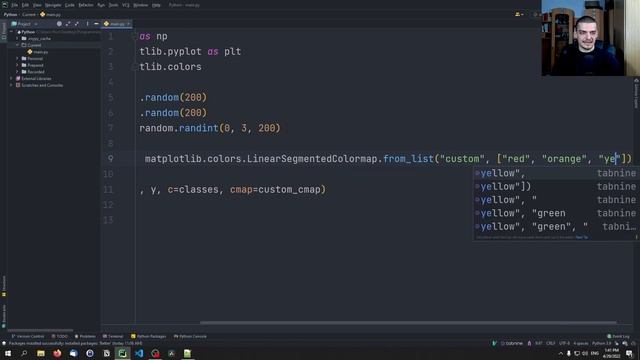Open the Version Control tool window

[27, 337]
